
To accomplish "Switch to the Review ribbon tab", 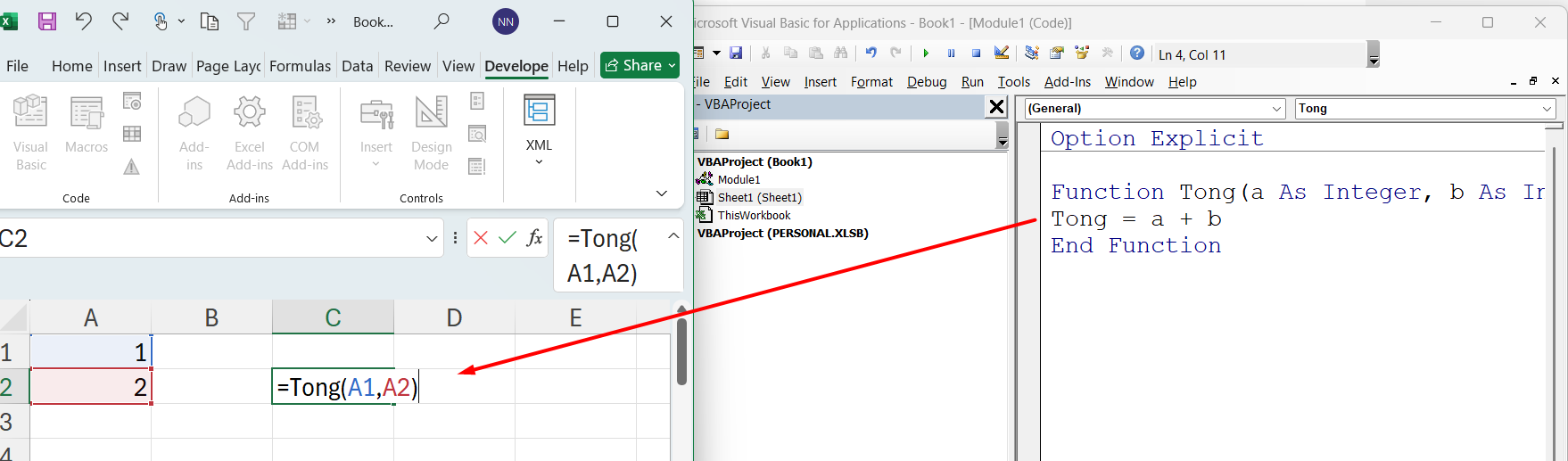I will [408, 66].
